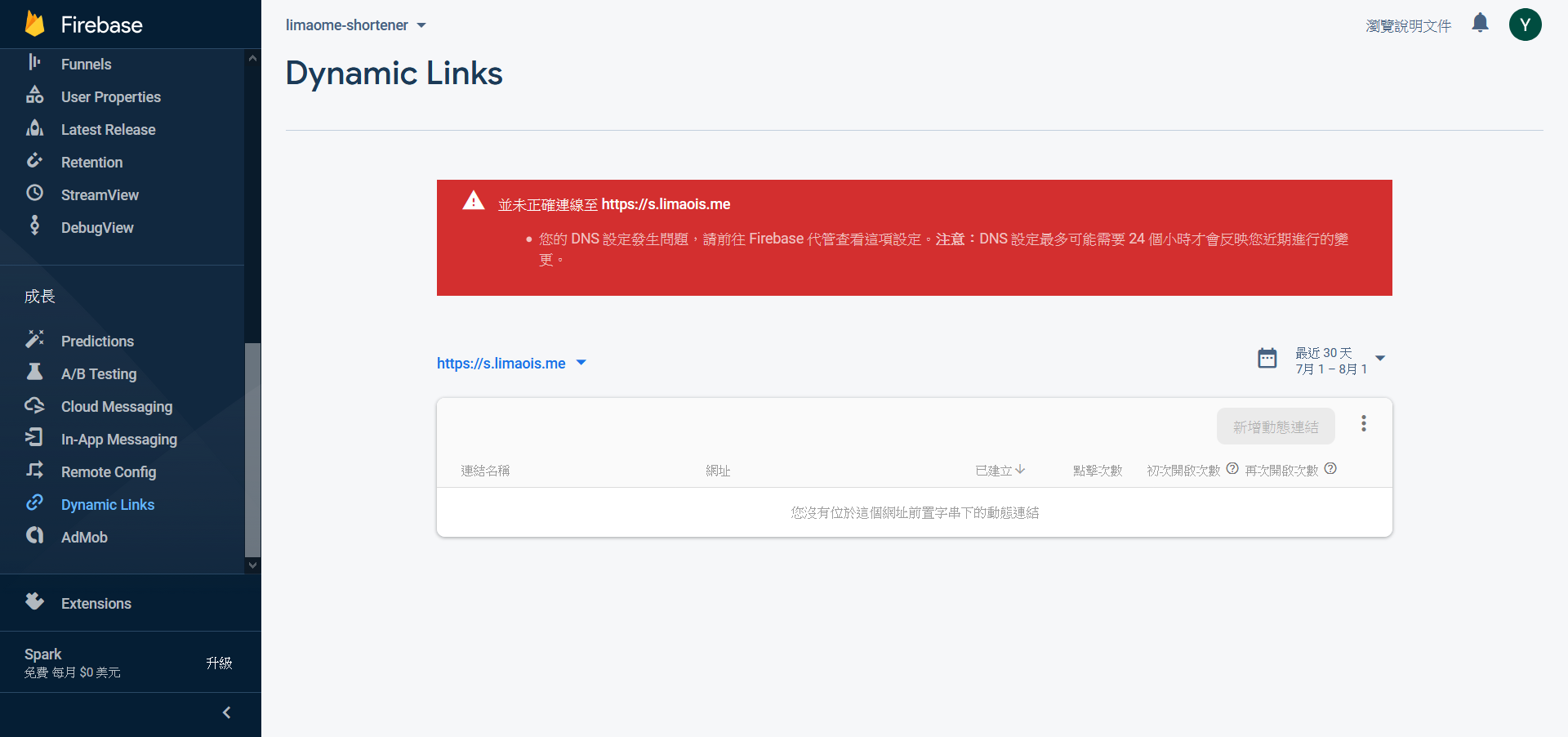Viewport: 1568px width, 737px height.
Task: Collapse the sidebar with the chevron arrow
Action: (226, 712)
